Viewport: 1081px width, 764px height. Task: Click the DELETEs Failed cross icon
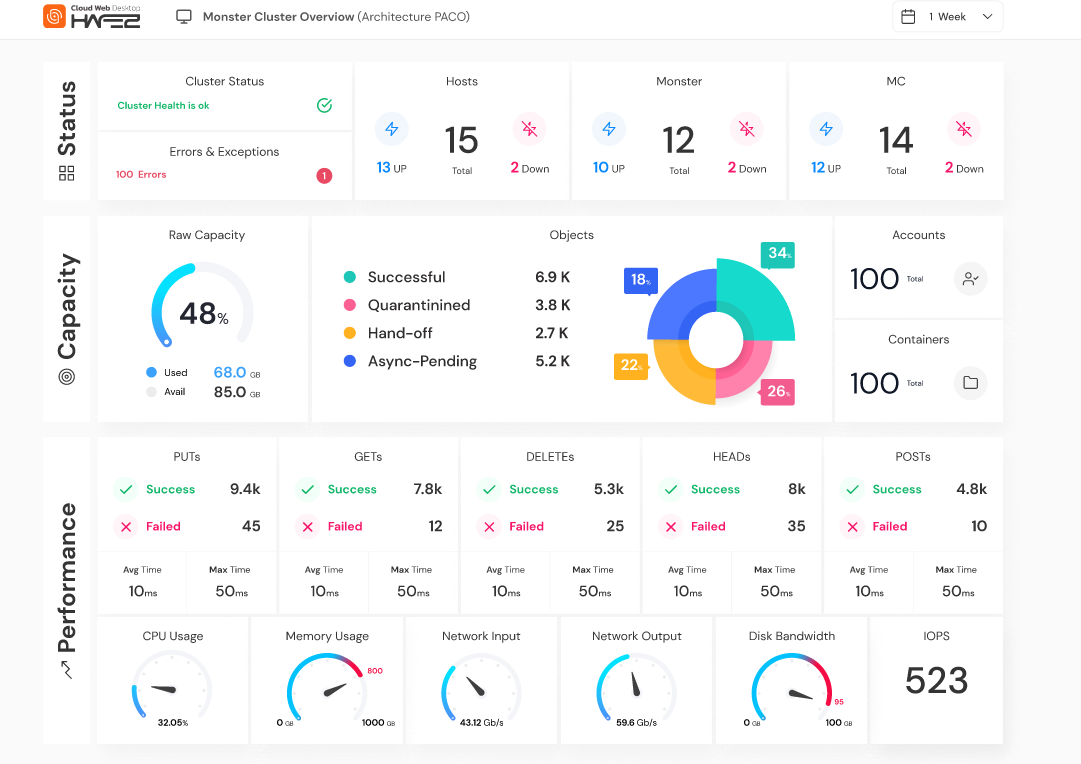point(489,527)
